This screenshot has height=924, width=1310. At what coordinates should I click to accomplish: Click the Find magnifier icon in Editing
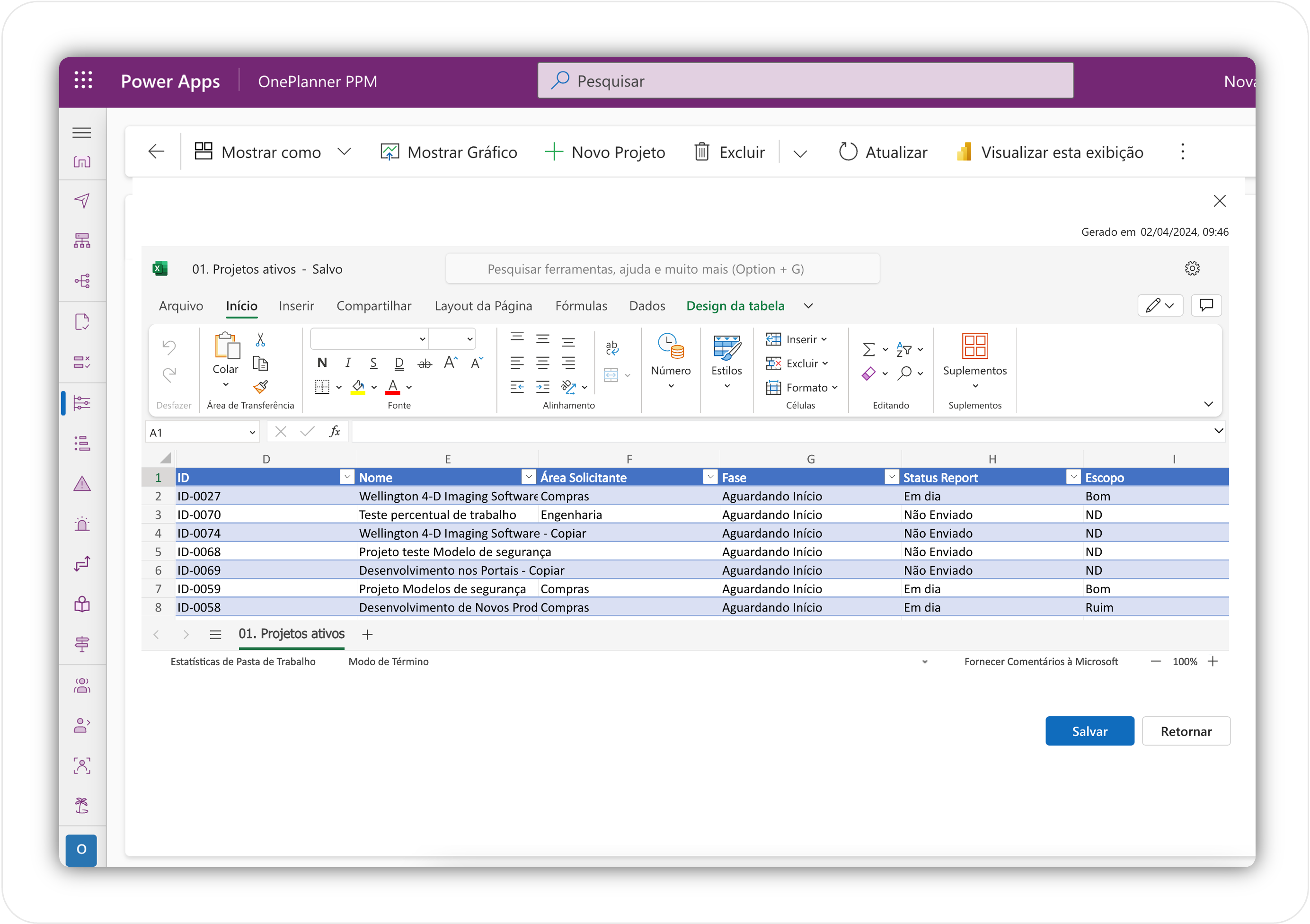pyautogui.click(x=904, y=373)
